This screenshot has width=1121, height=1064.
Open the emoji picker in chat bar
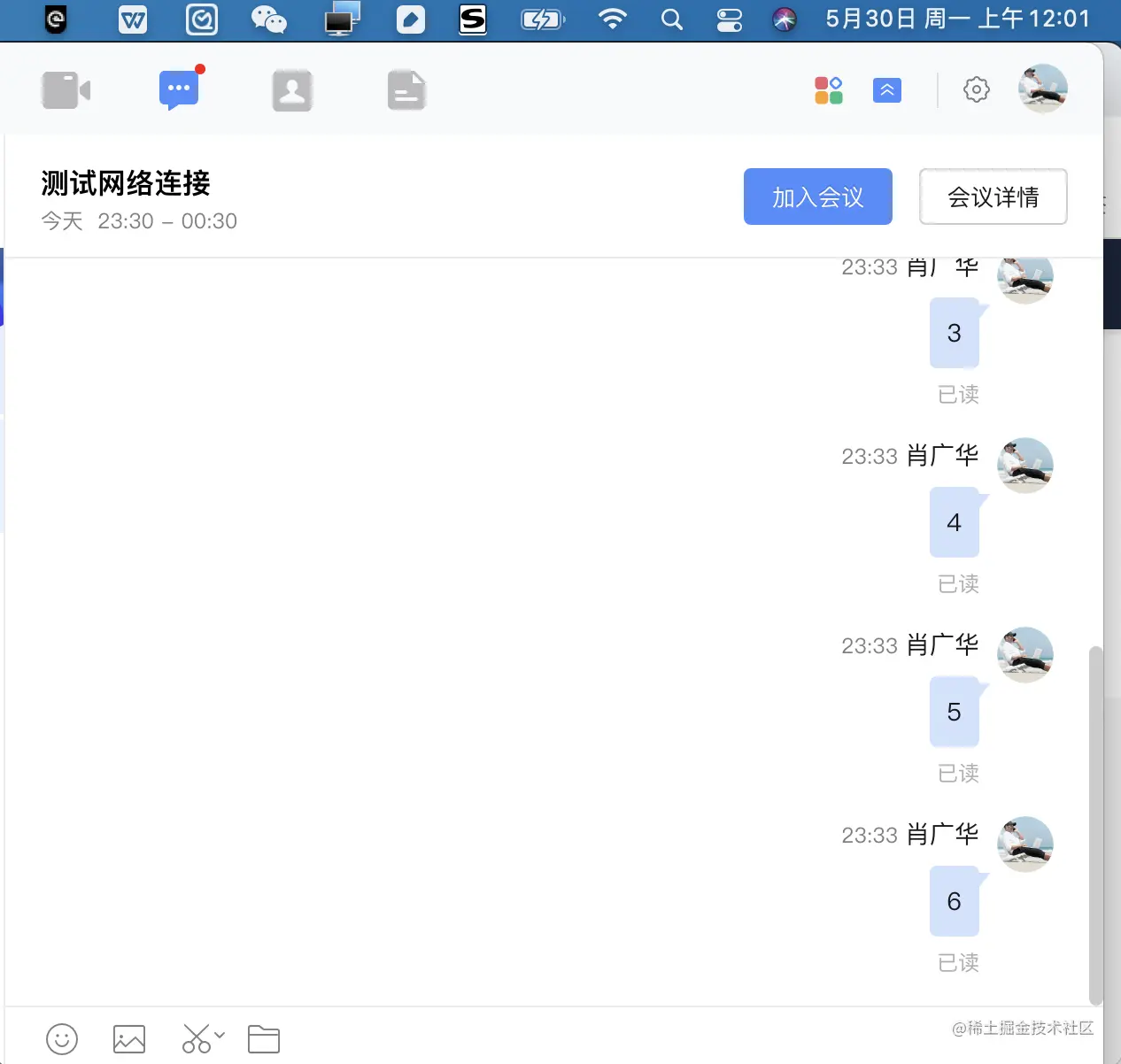(x=61, y=1038)
